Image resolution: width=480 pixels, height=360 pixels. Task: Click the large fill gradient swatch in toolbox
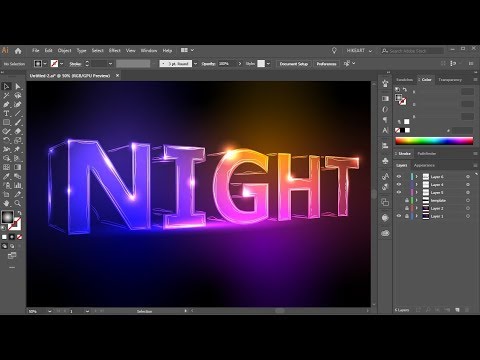coord(7,217)
